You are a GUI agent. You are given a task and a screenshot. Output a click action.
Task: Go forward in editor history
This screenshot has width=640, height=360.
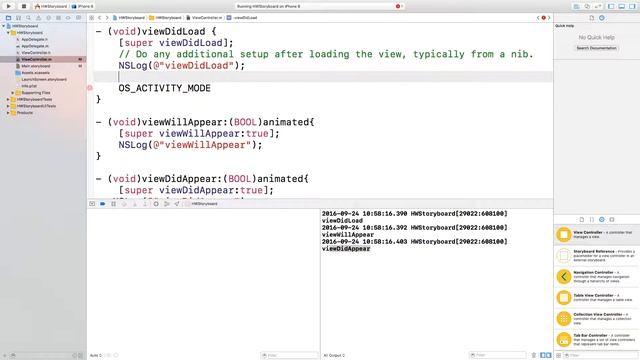(107, 18)
